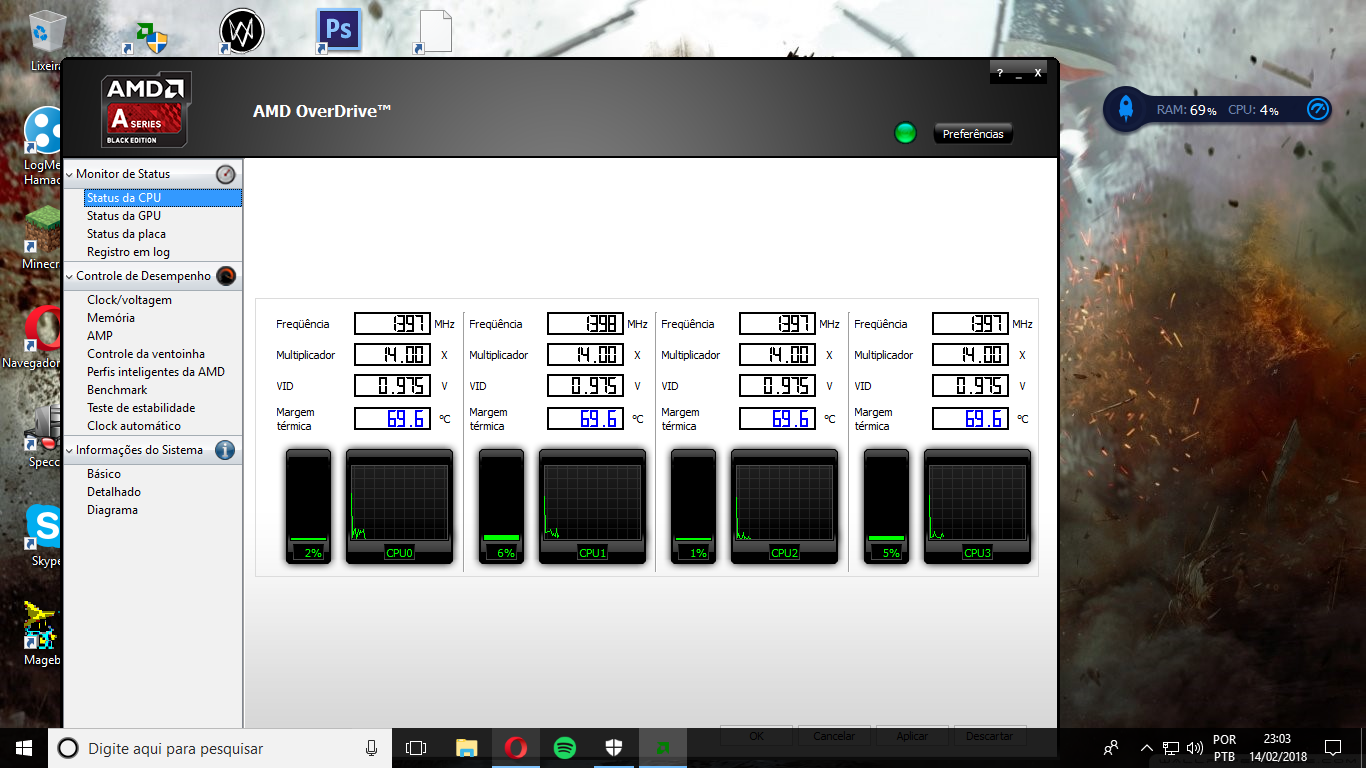Collapse the Informações do Sistema section
Screen dimensions: 1366x768
point(70,450)
